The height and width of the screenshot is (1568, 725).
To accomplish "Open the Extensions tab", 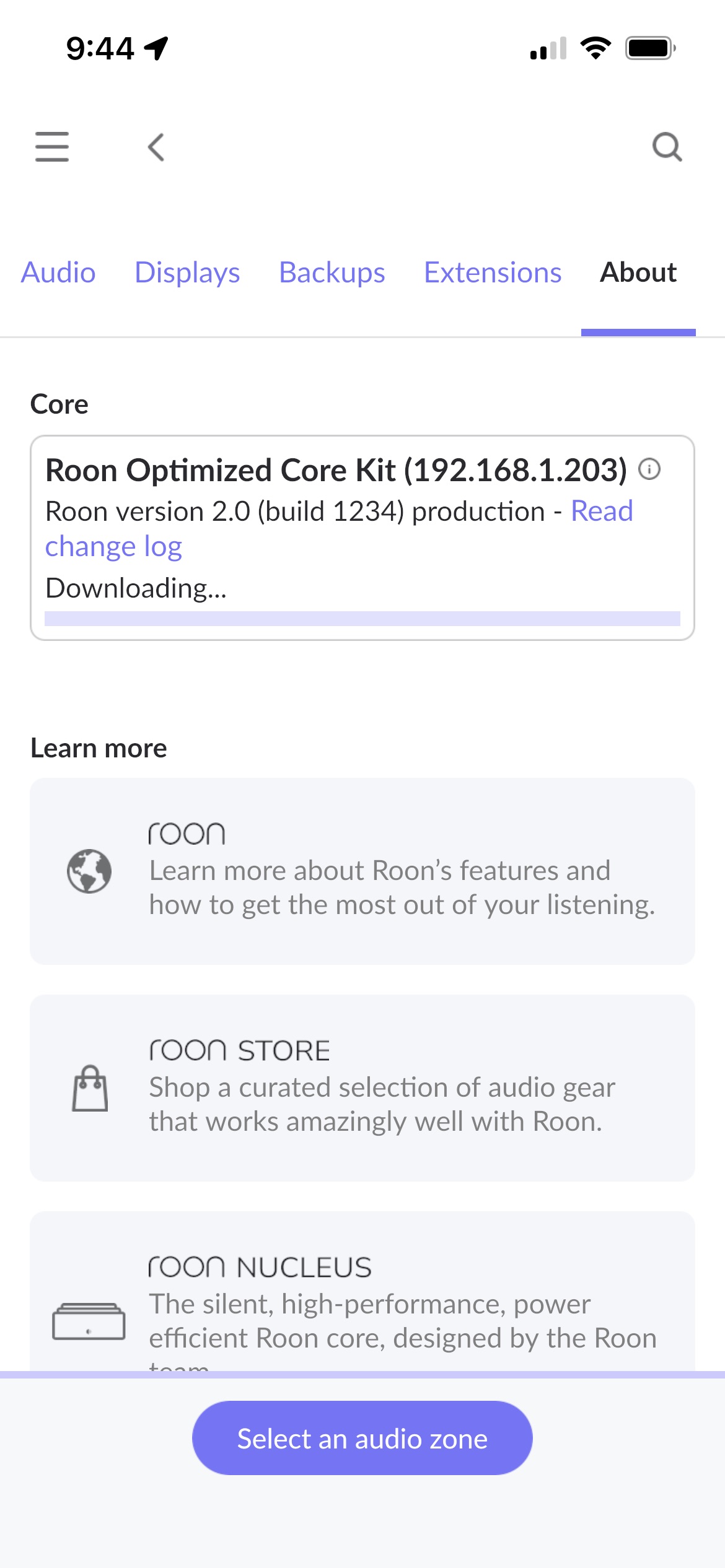I will click(x=493, y=272).
